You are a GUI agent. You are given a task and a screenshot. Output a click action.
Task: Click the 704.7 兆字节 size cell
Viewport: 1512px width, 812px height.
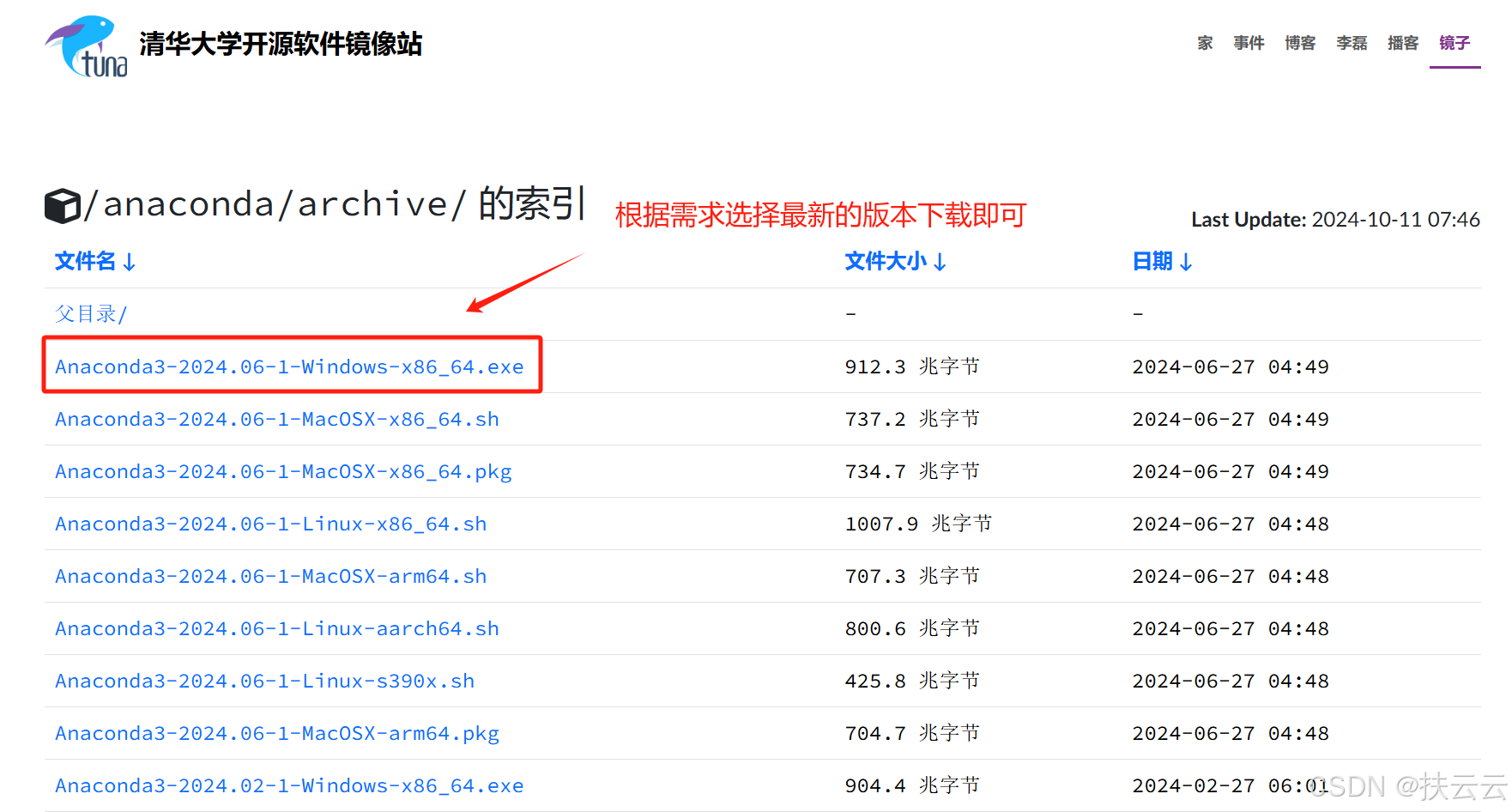pos(912,734)
